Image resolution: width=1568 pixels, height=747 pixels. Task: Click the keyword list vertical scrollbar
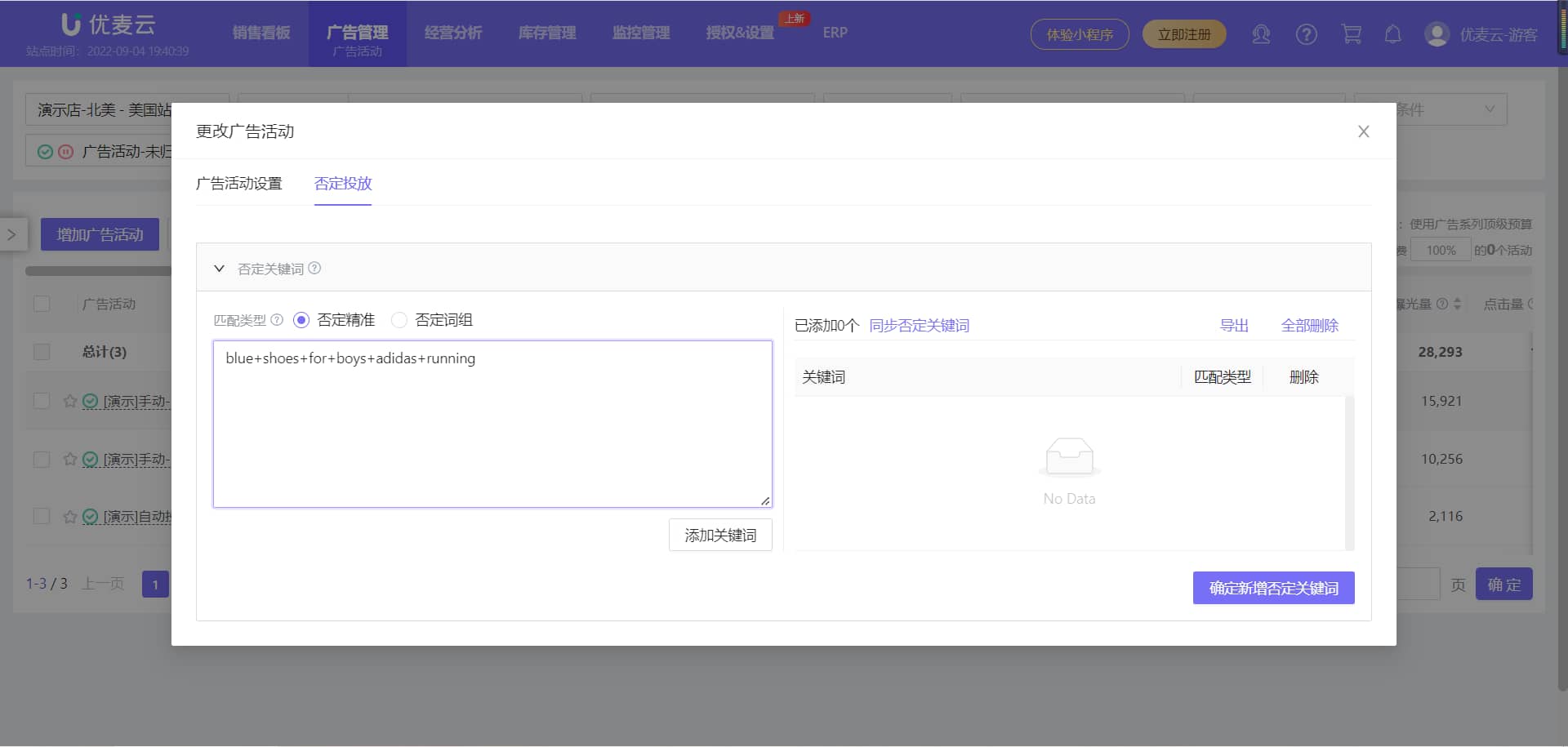1349,472
